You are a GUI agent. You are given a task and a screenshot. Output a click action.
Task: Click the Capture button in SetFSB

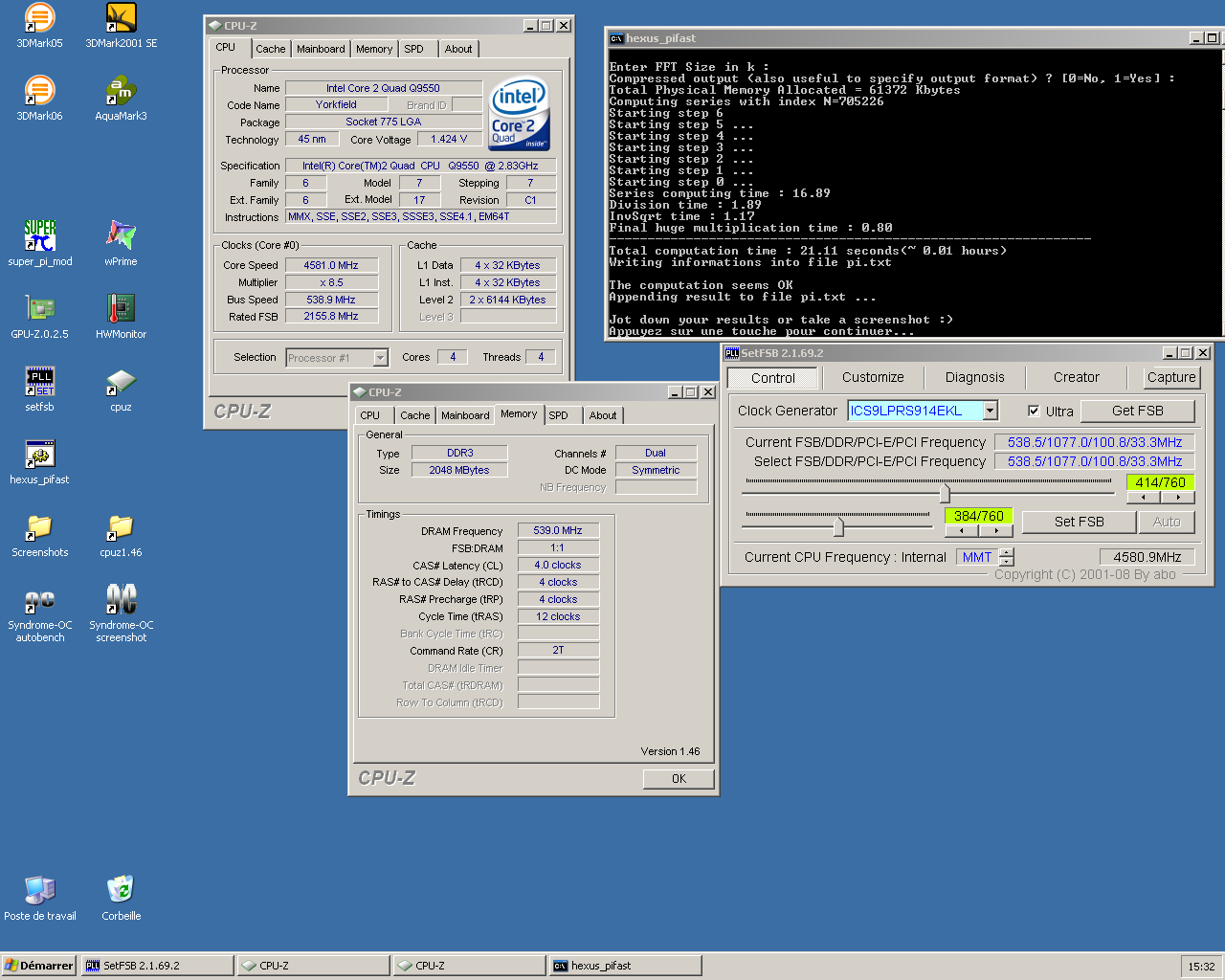point(1171,377)
